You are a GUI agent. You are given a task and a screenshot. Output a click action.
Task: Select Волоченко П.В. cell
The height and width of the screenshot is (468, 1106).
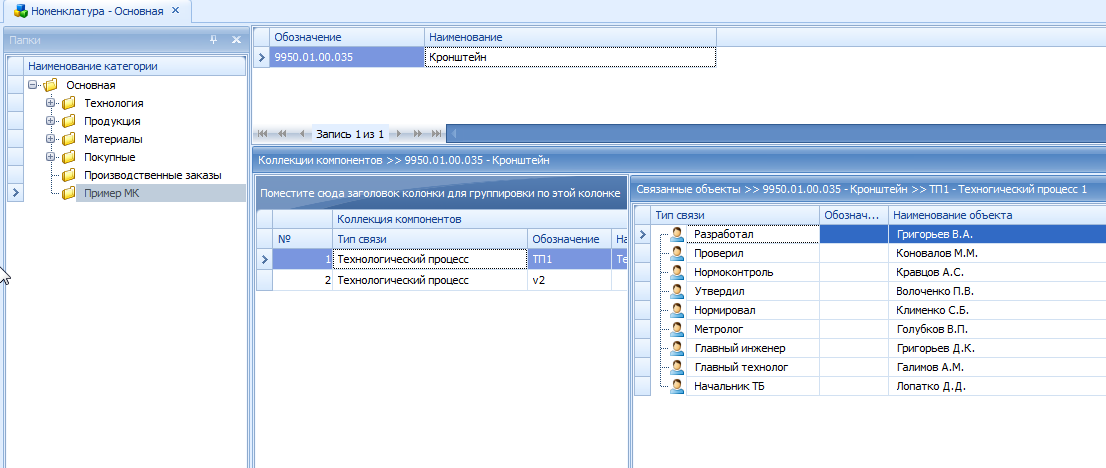click(x=997, y=291)
